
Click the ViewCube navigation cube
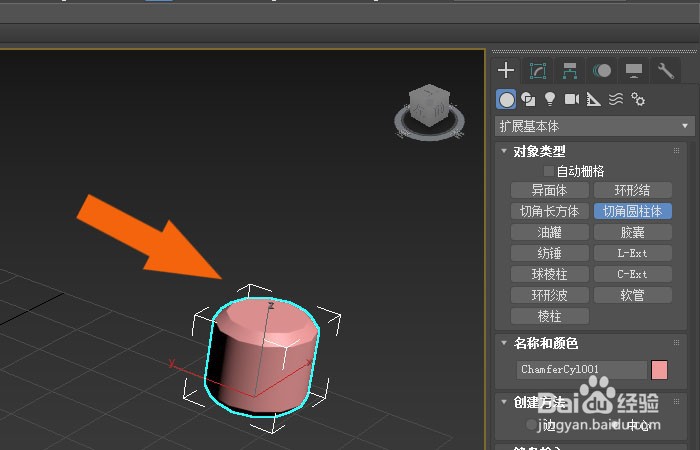click(429, 105)
